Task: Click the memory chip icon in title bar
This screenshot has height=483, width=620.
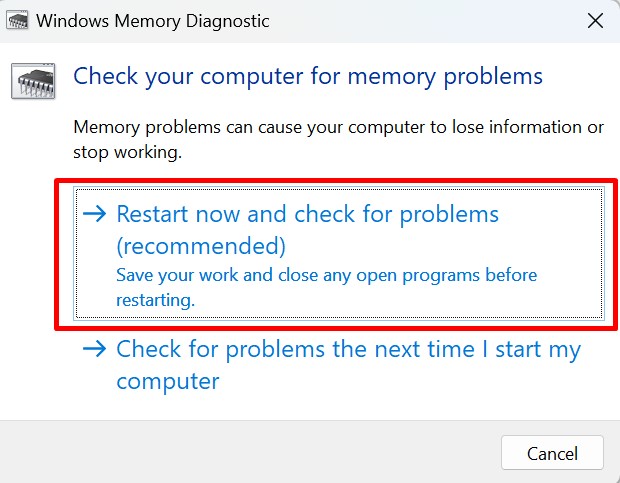Action: (x=18, y=21)
